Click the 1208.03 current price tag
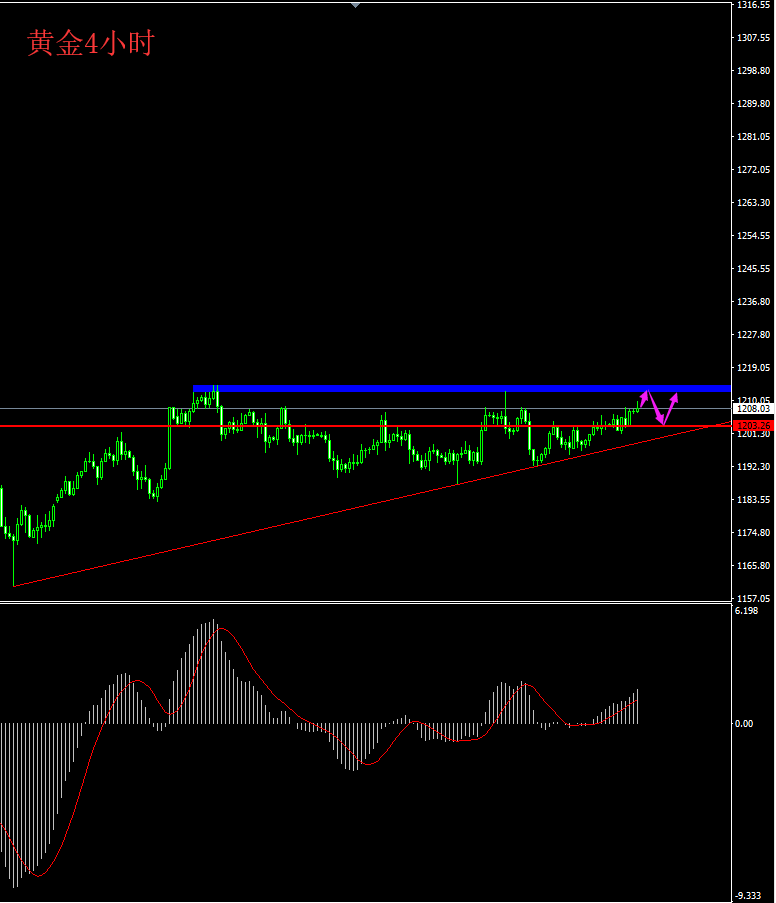 754,408
